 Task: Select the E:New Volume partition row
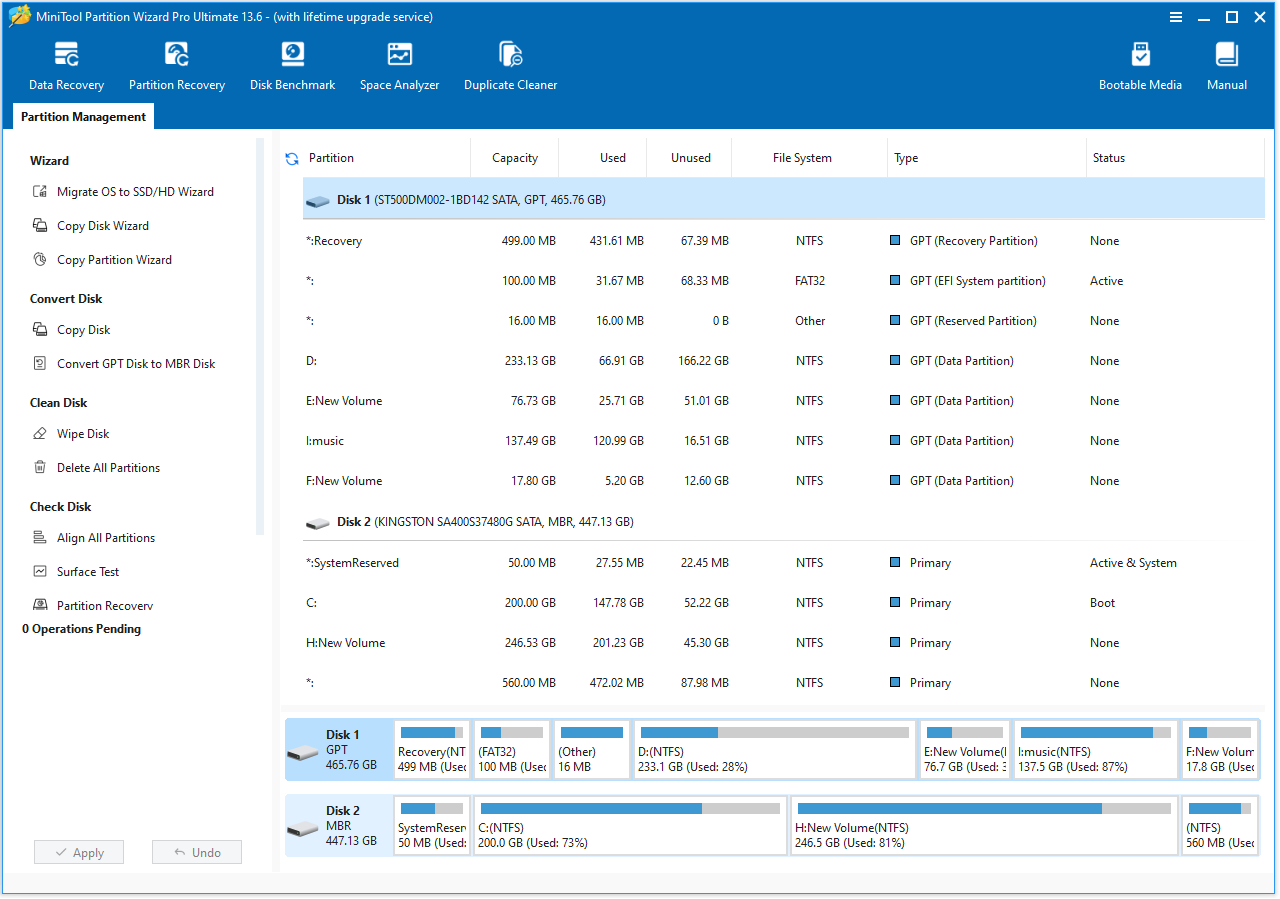[784, 401]
